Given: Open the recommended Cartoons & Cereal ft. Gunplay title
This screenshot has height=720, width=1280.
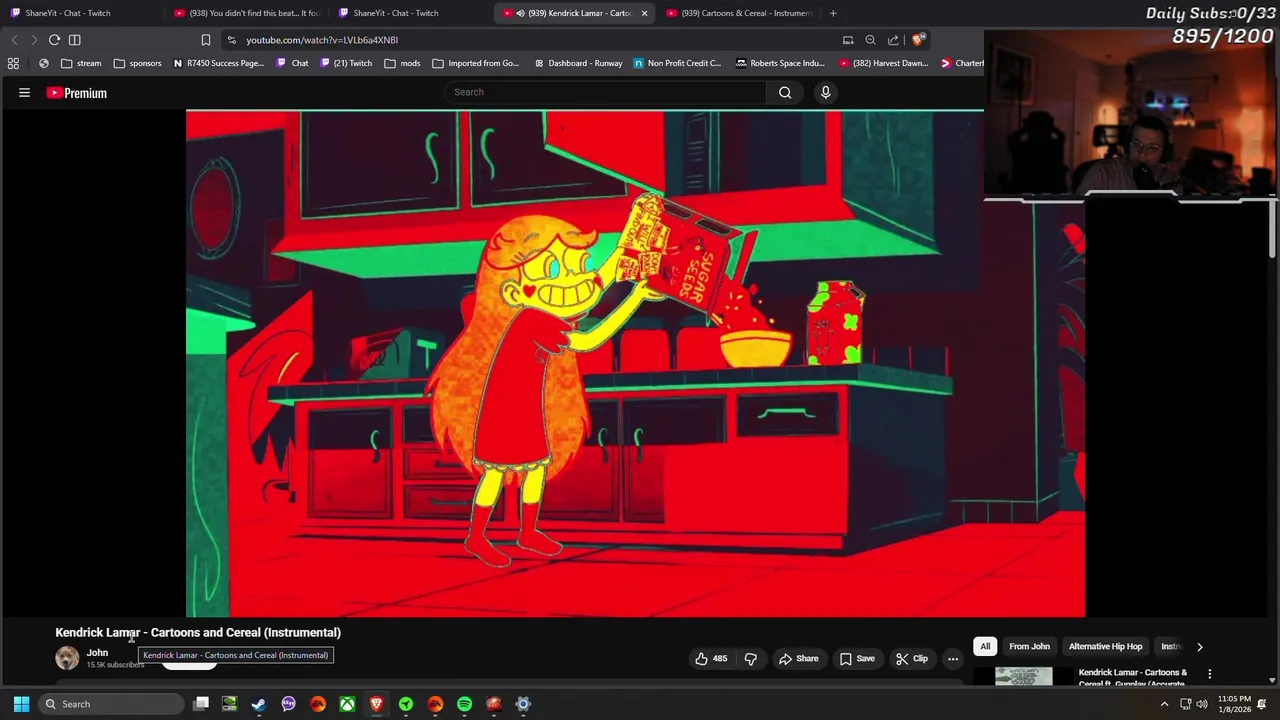Looking at the screenshot, I should point(1133,677).
